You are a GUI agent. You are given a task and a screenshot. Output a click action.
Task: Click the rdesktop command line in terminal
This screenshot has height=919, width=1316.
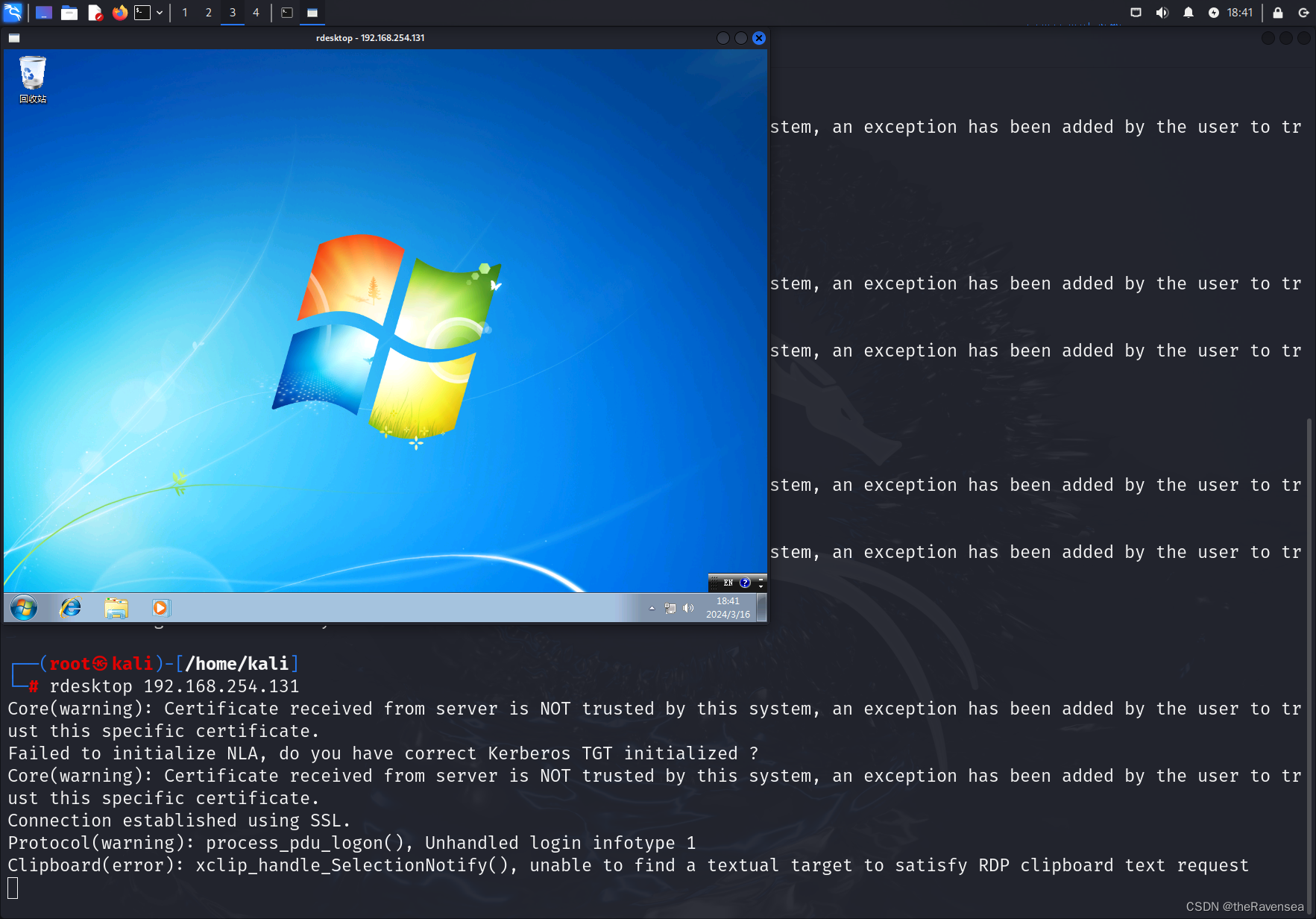coord(174,686)
